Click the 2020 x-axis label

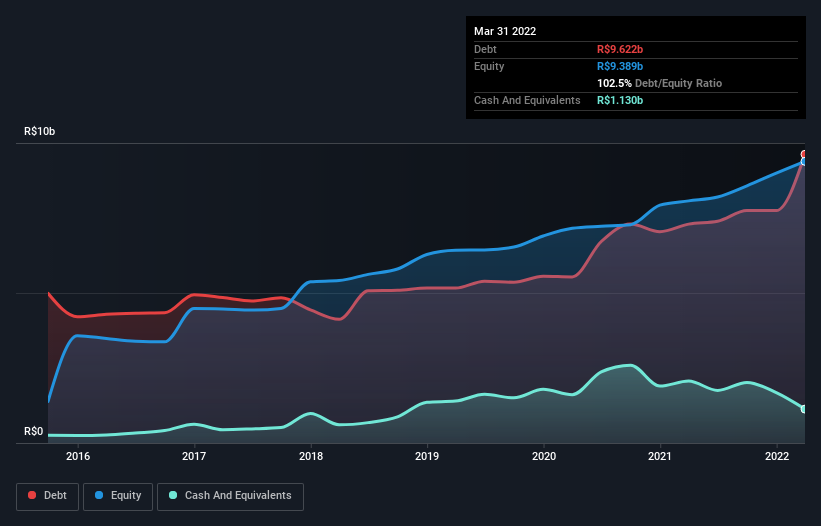tap(544, 456)
